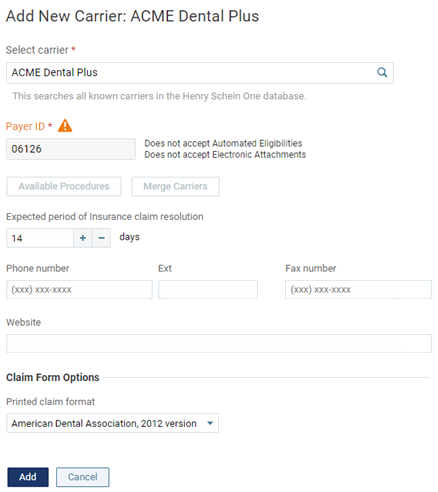Screen dimensions: 438x492
Task: Click the magnifier search icon in carrier field
Action: point(382,72)
